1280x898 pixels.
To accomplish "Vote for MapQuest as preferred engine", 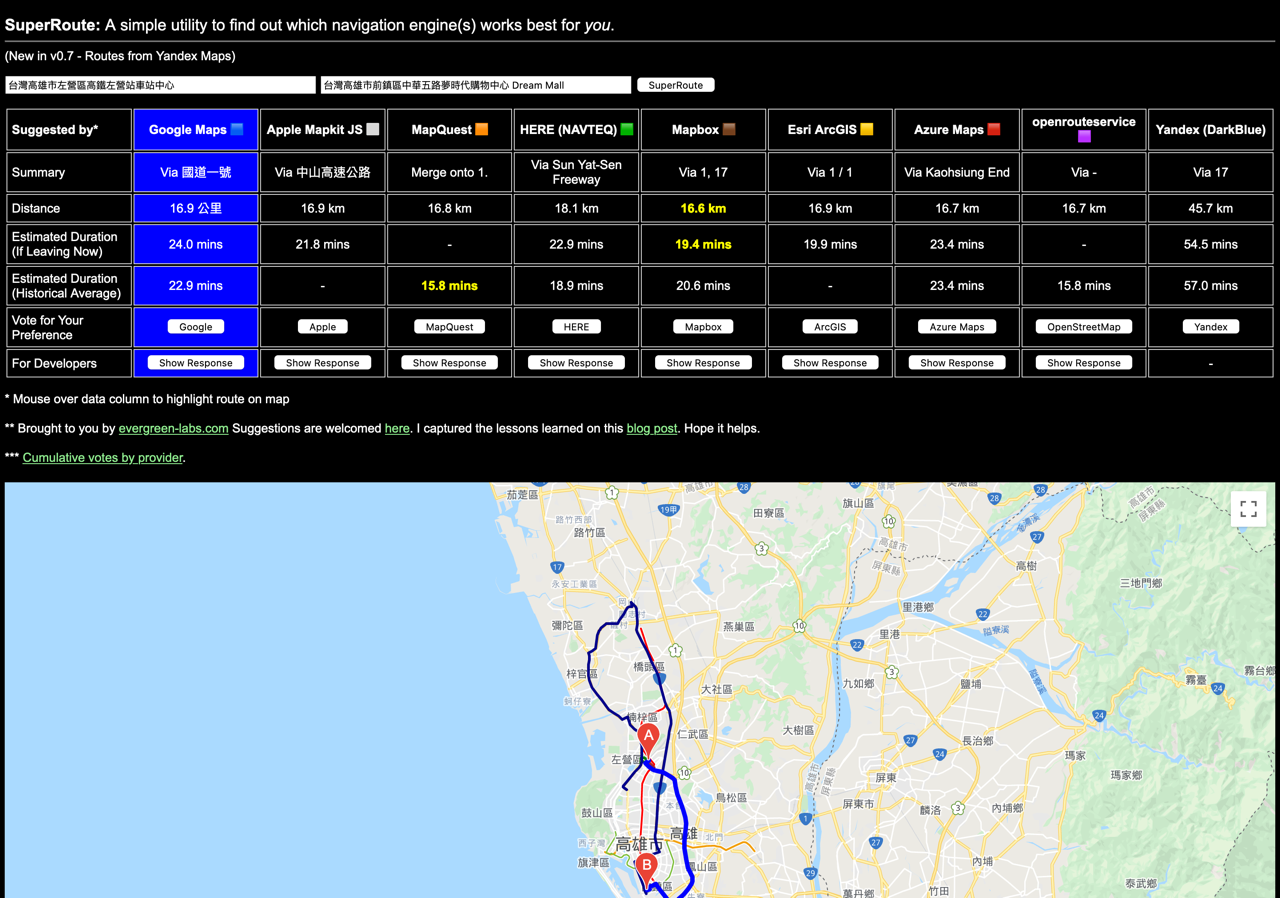I will point(450,327).
